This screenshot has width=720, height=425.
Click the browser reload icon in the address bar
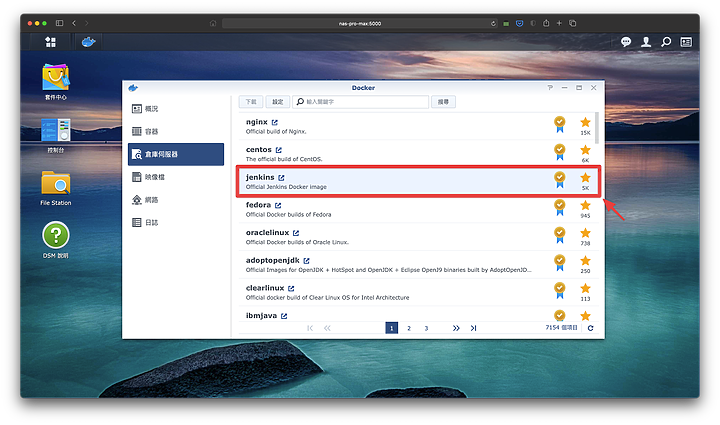tap(493, 23)
